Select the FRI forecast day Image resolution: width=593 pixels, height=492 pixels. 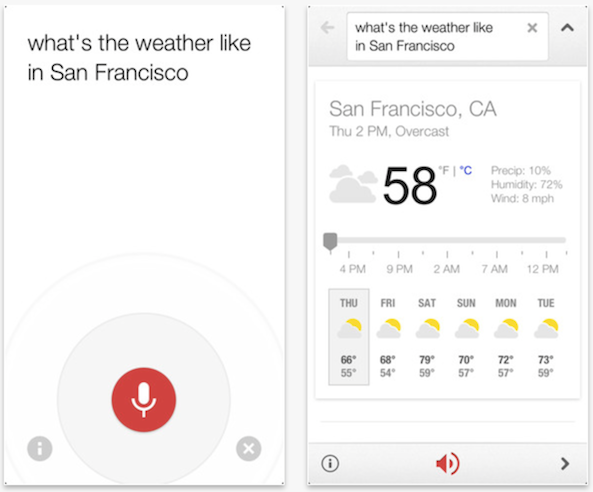click(388, 337)
